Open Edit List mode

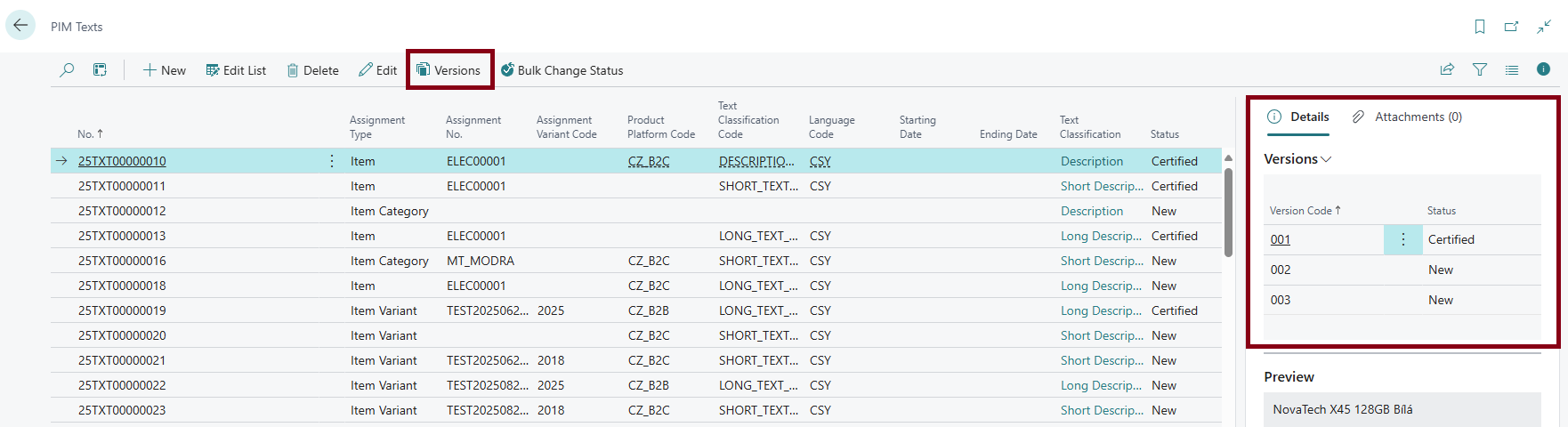[x=236, y=70]
